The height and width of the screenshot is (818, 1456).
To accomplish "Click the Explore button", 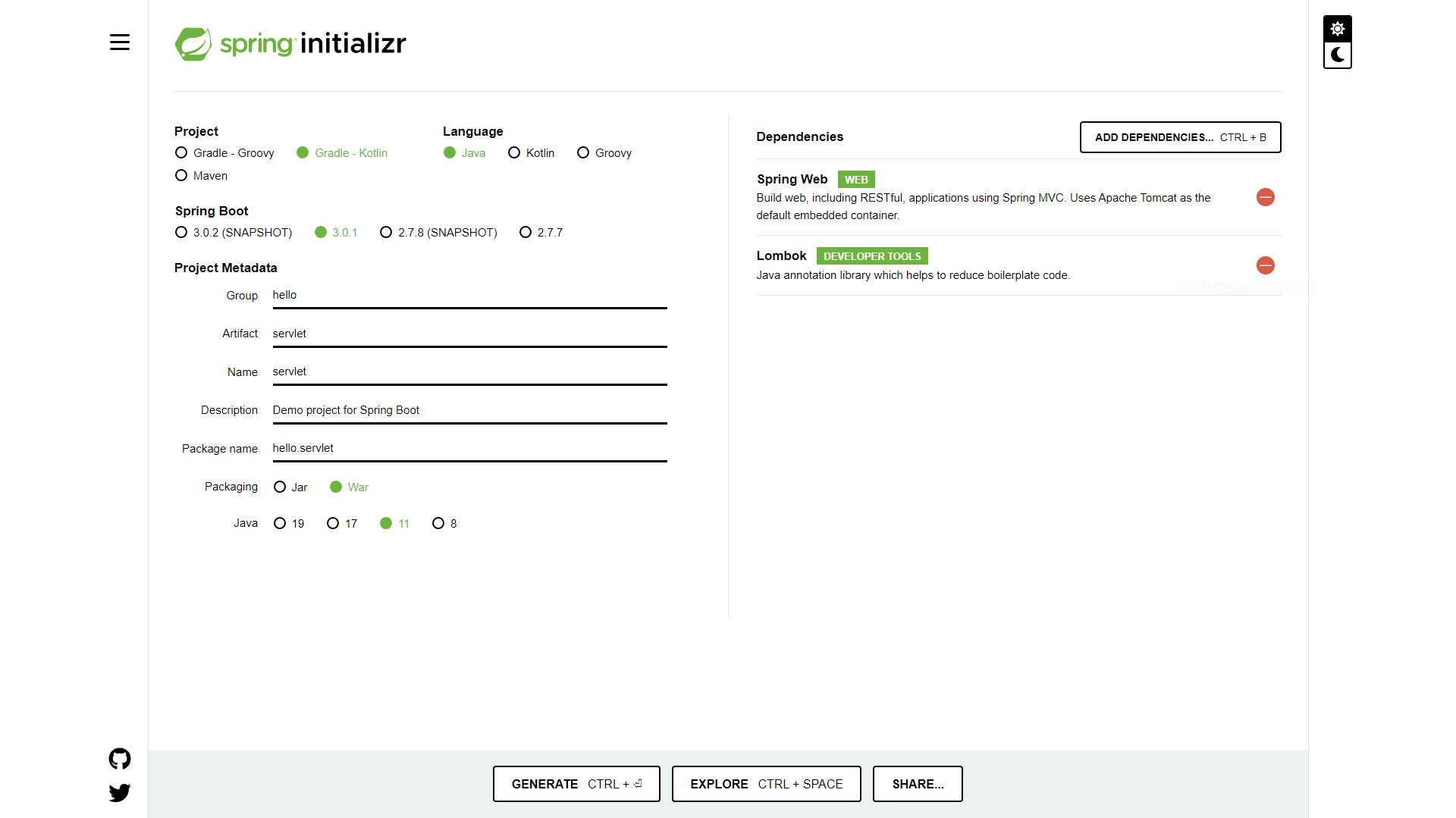I will pos(767,784).
